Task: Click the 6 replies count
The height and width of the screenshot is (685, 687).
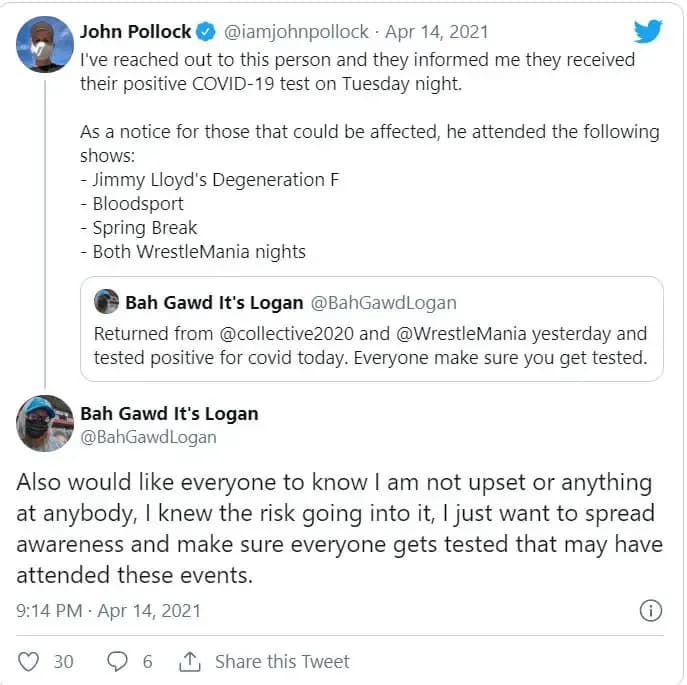Action: 147,661
